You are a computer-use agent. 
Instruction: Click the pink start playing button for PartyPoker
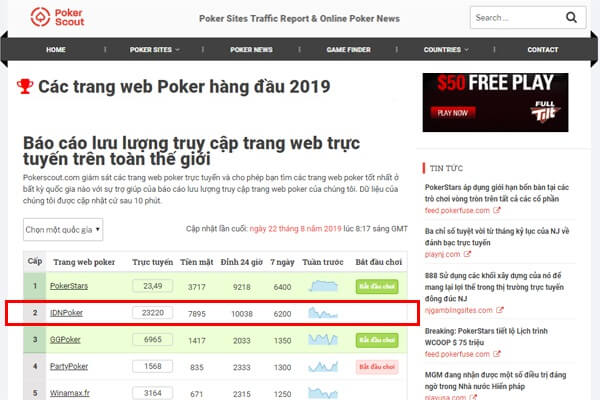click(377, 367)
